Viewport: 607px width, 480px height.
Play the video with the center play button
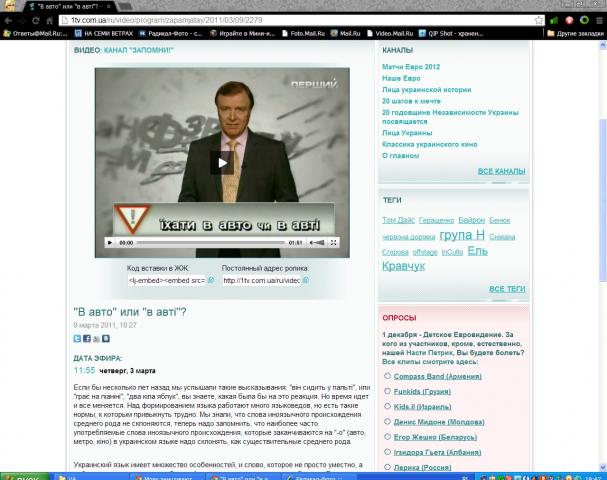tap(222, 160)
